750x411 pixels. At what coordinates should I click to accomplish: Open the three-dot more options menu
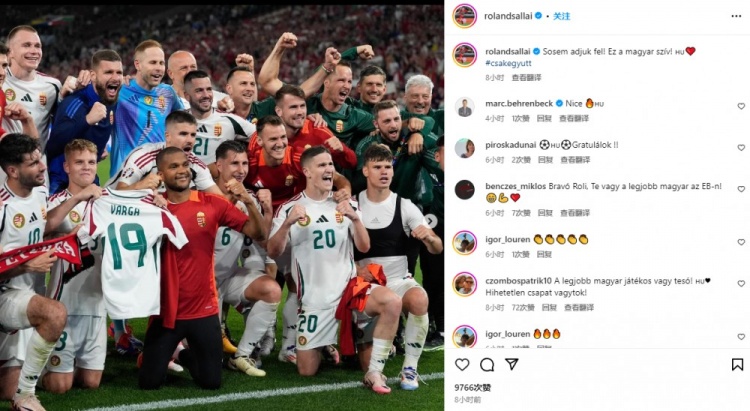736,16
